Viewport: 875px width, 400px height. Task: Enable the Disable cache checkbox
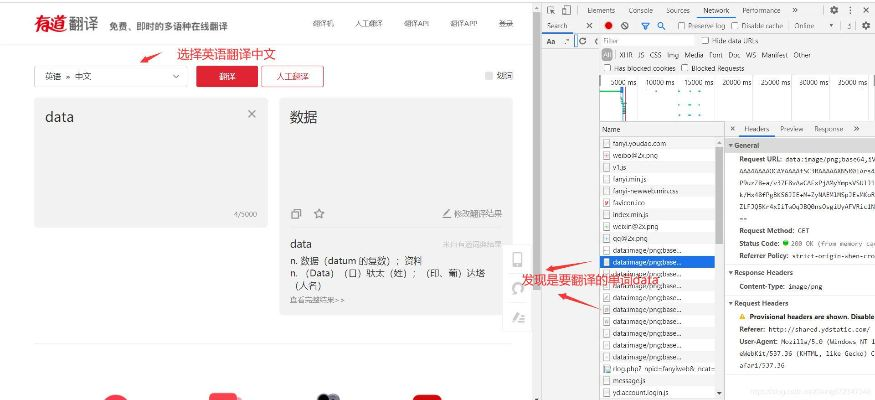tap(734, 26)
